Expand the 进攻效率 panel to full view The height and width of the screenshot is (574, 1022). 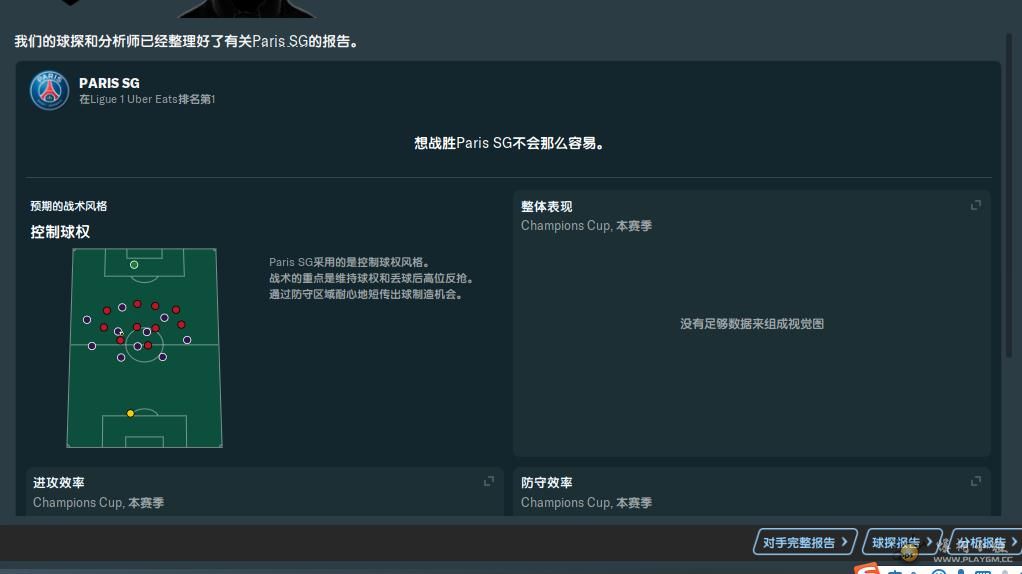489,481
